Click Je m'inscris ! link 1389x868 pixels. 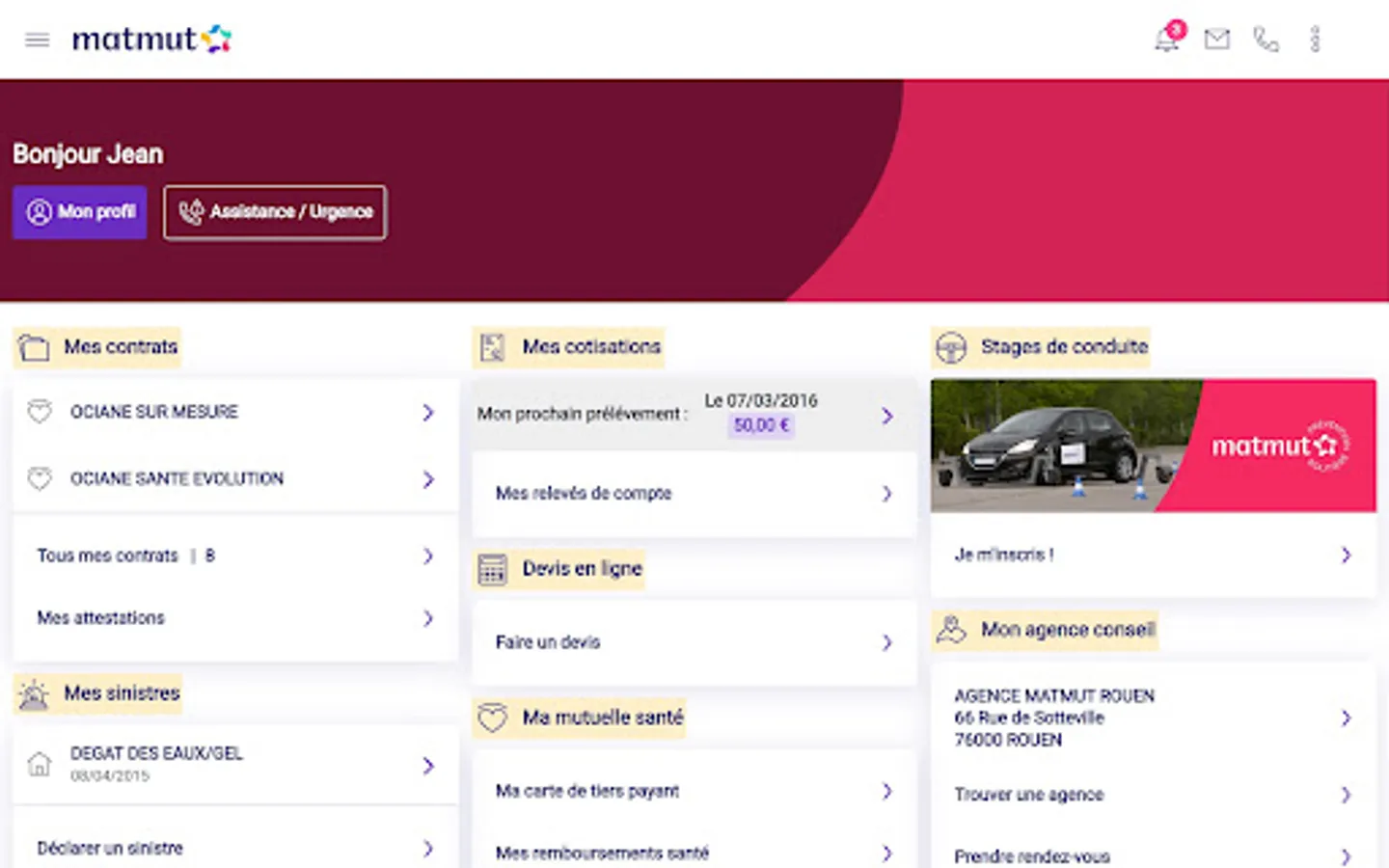[1153, 555]
